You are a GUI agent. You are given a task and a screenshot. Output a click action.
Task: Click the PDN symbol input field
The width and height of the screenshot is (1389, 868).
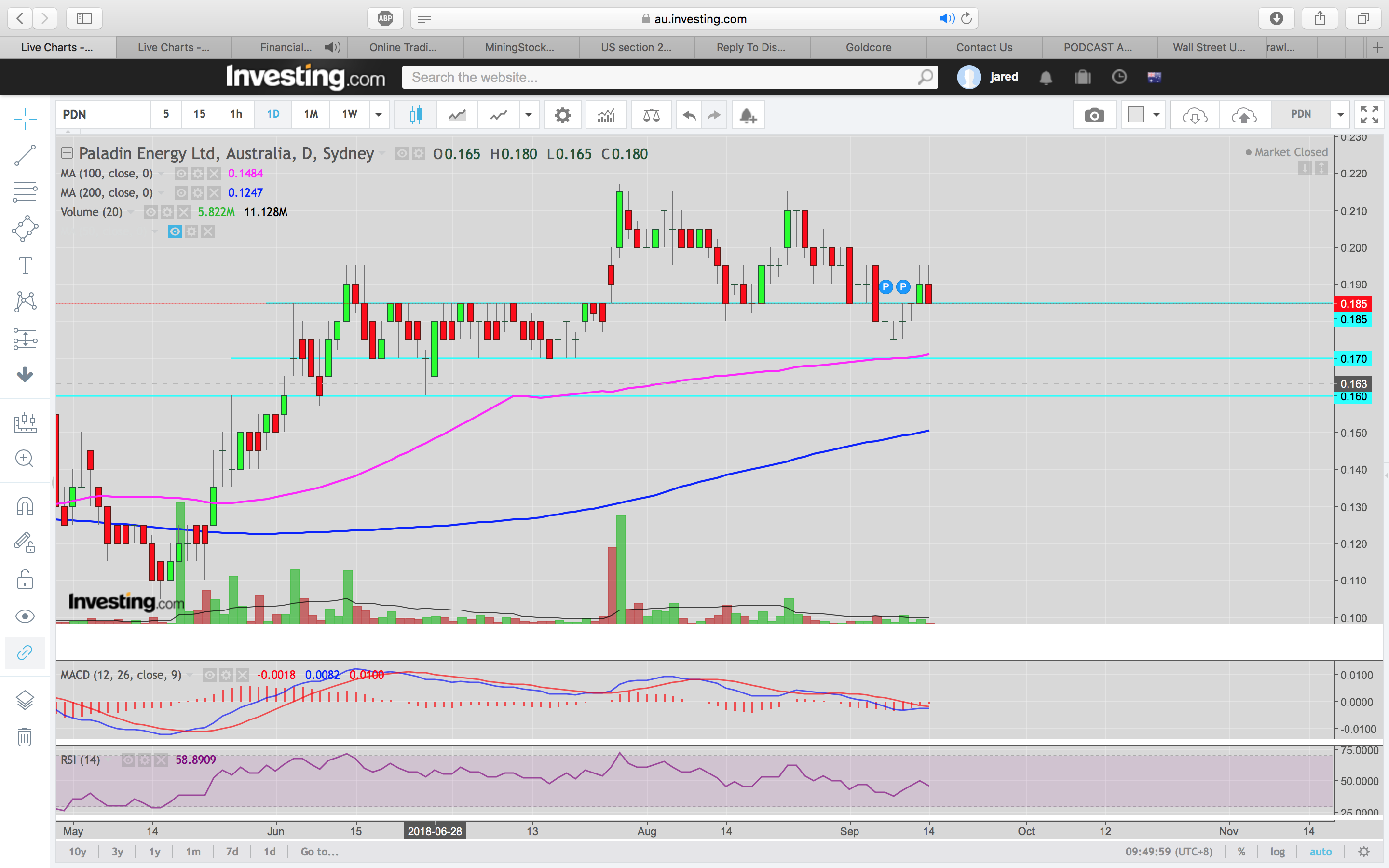[x=103, y=115]
